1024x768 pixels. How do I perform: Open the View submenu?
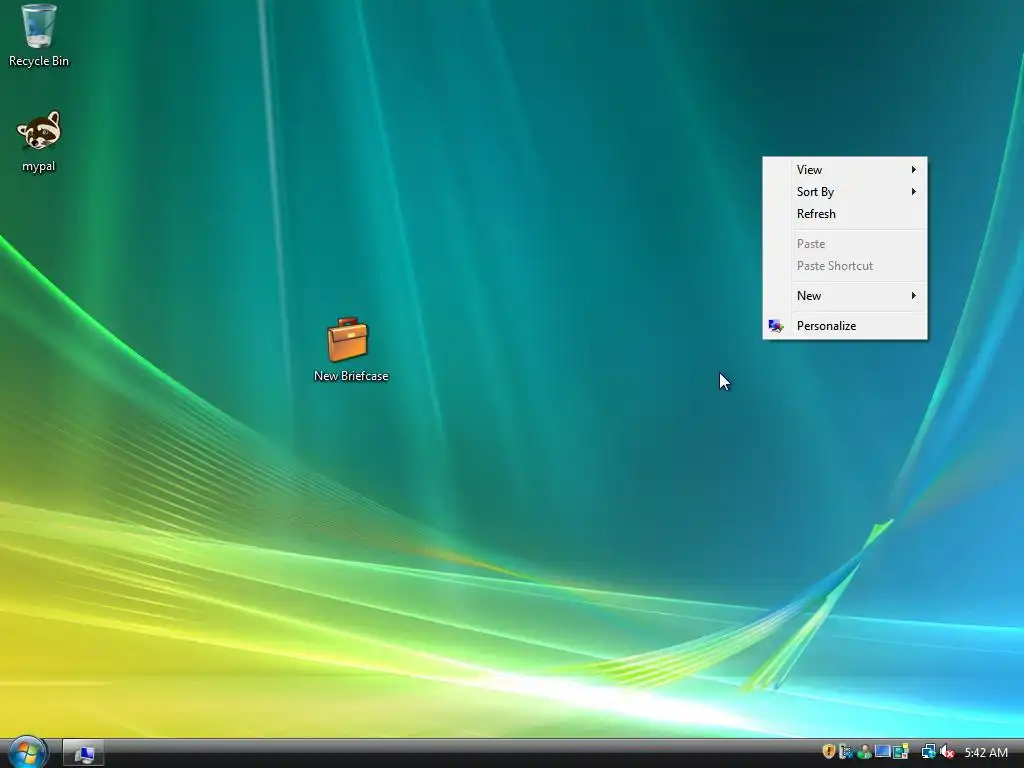tap(845, 170)
